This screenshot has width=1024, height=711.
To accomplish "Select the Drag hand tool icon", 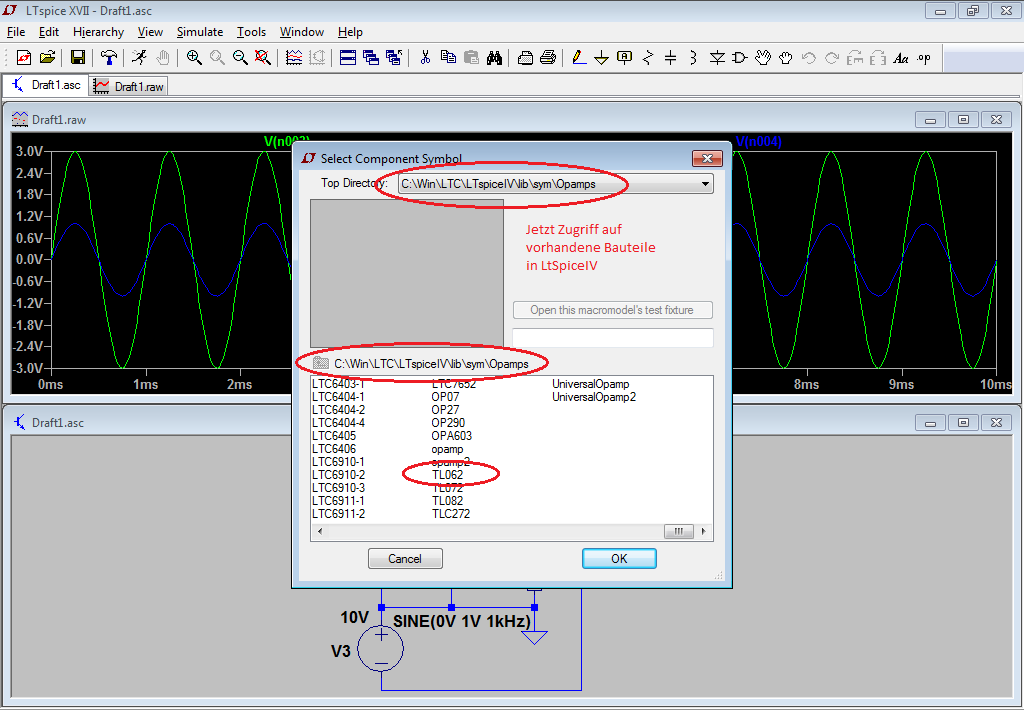I will click(x=785, y=58).
